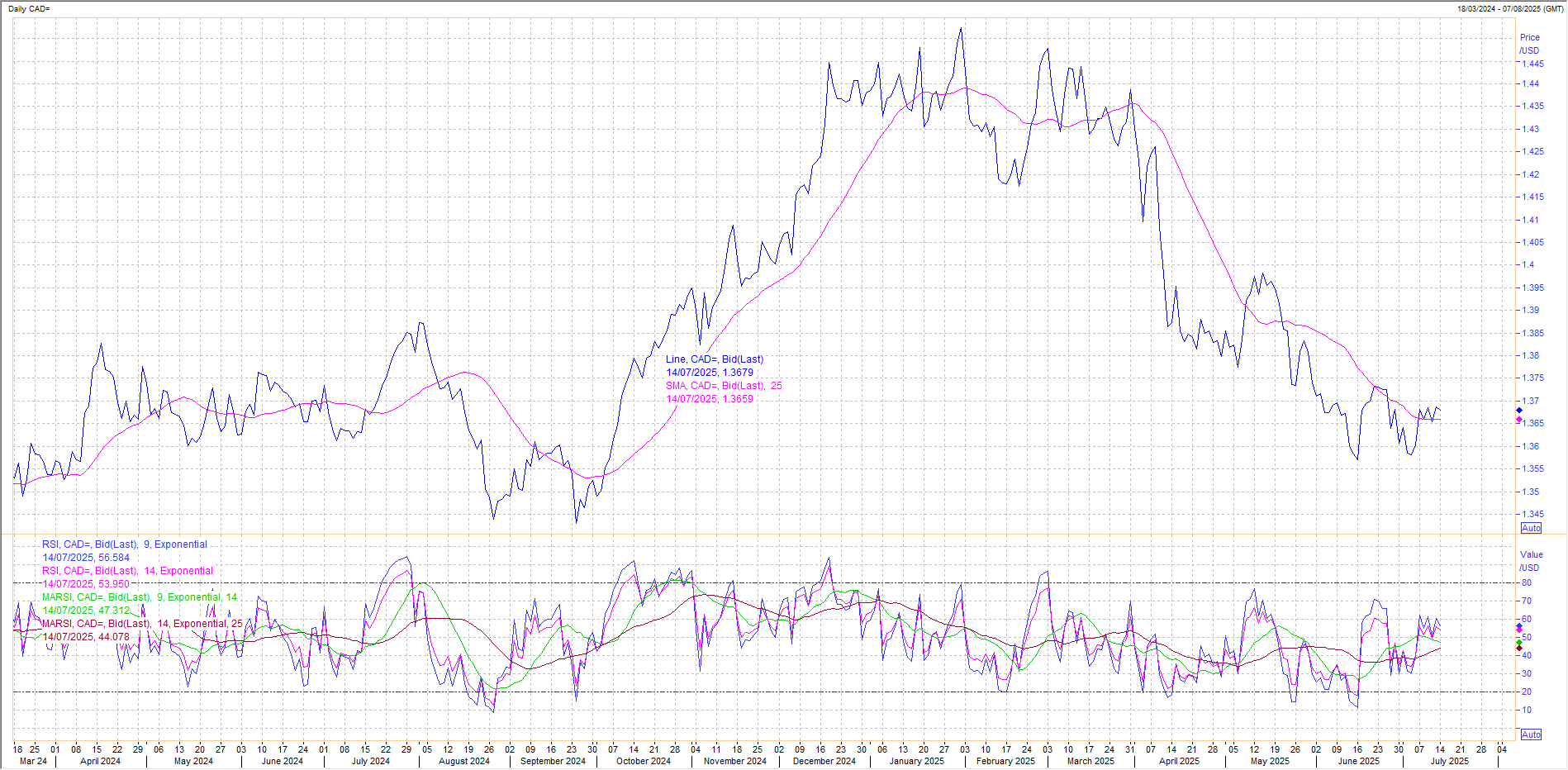This screenshot has width=1568, height=770.
Task: Click the 'January 2025' month label
Action: click(917, 761)
